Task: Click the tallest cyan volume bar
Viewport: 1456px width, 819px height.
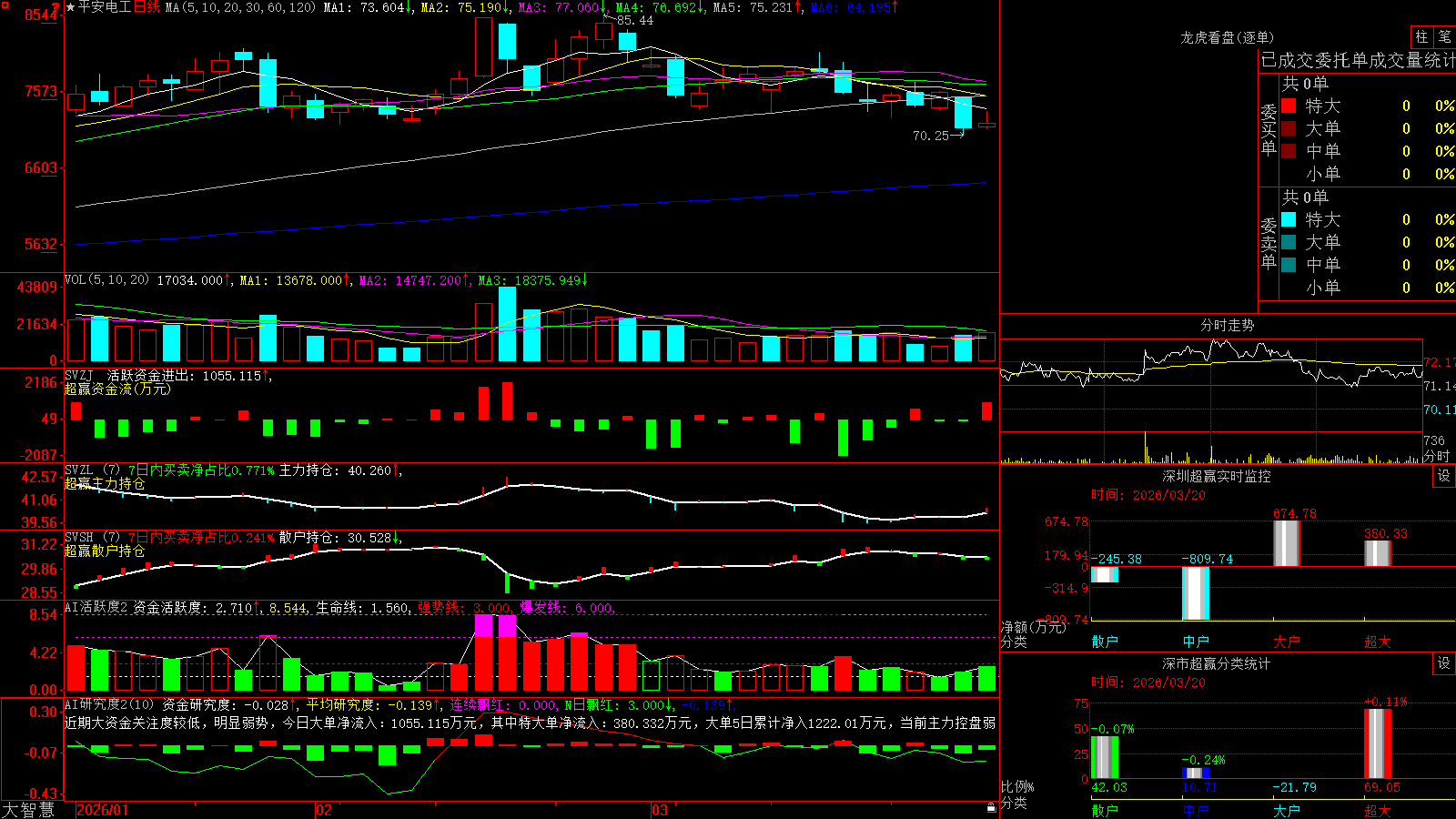Action: pos(508,324)
